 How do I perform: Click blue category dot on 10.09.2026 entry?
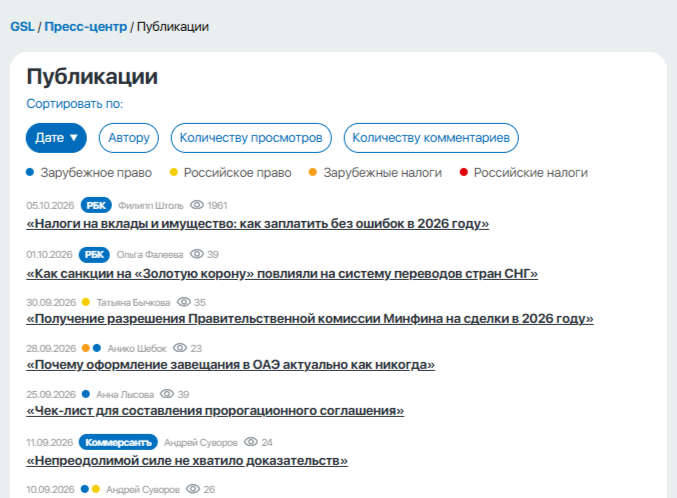coord(85,489)
